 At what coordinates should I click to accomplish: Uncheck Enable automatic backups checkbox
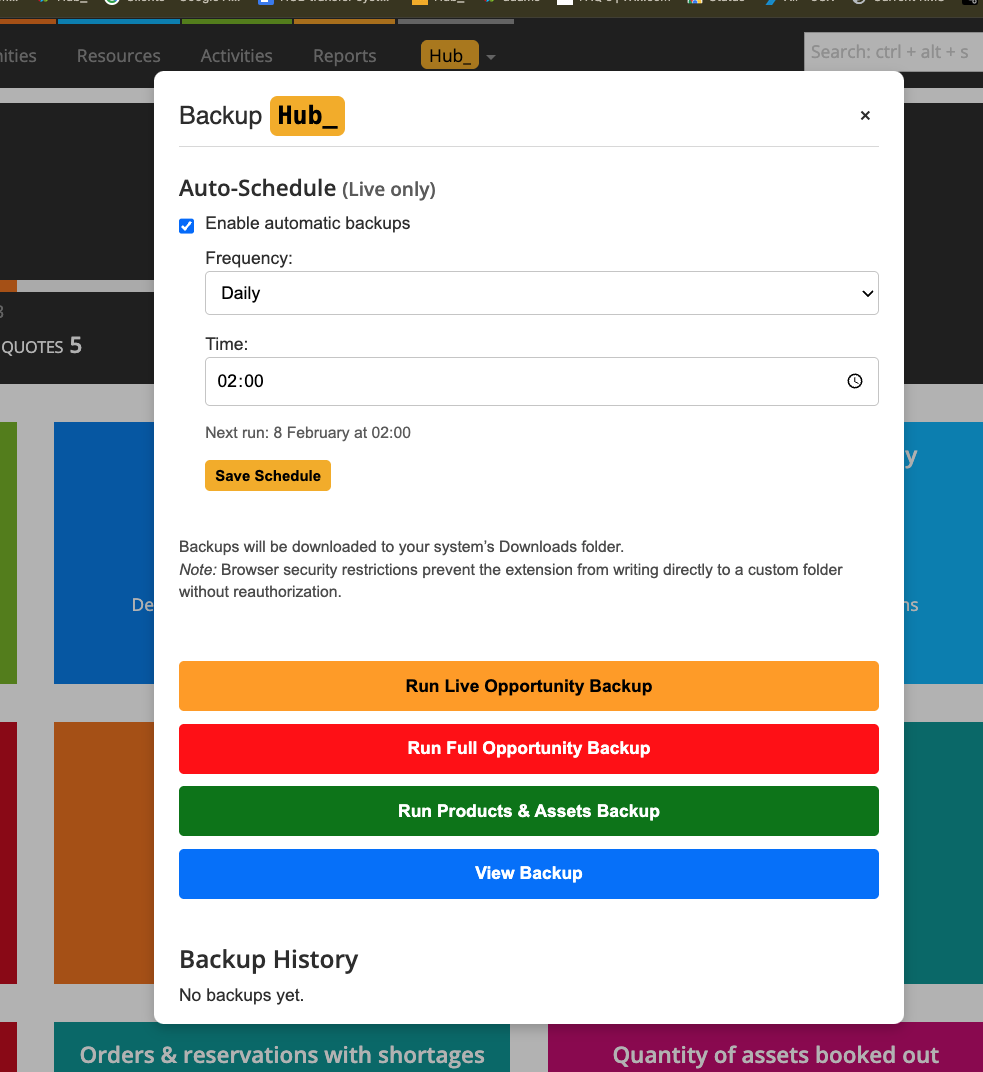click(187, 226)
